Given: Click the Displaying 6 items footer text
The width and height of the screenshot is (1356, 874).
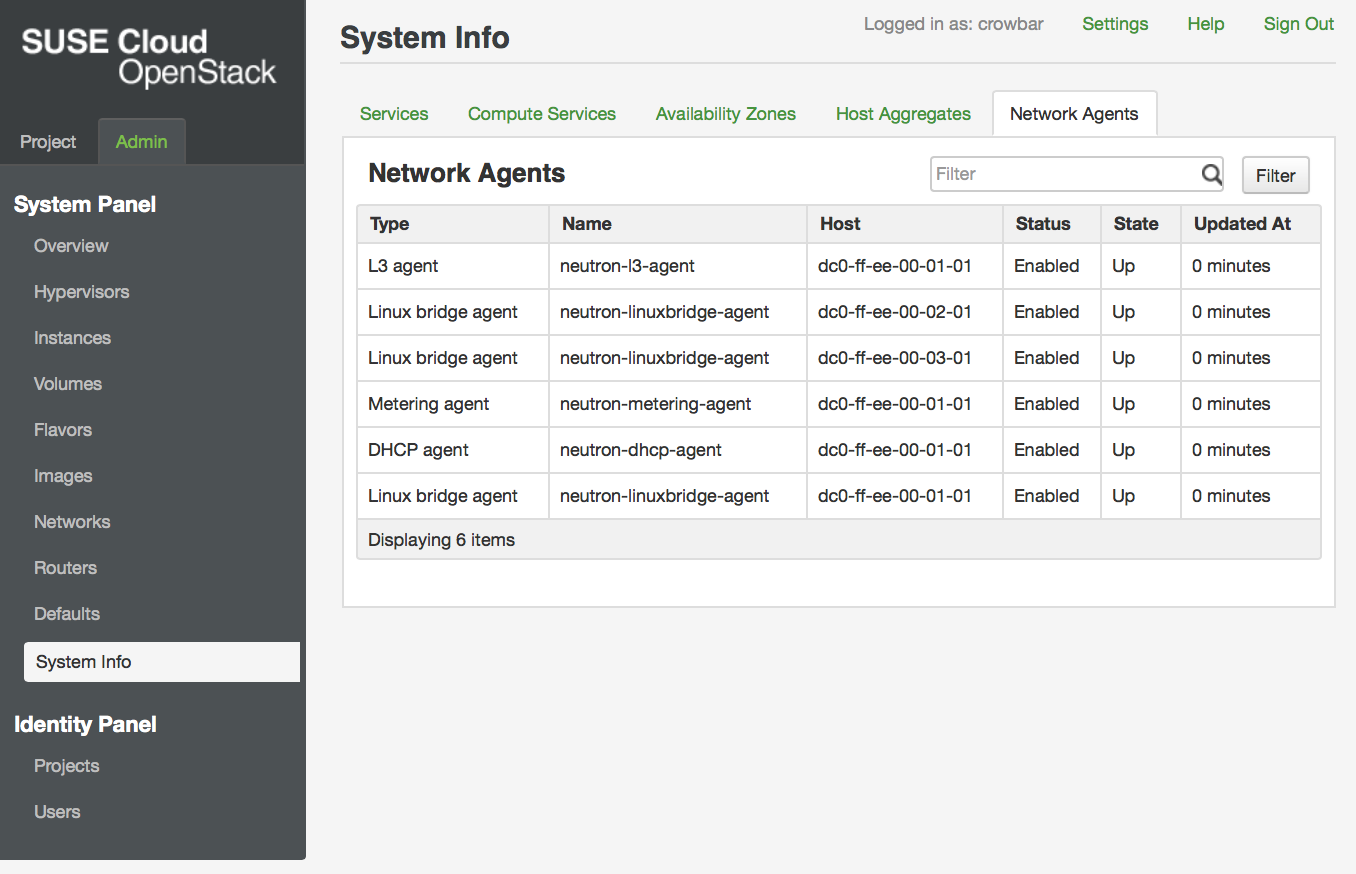Looking at the screenshot, I should [441, 540].
